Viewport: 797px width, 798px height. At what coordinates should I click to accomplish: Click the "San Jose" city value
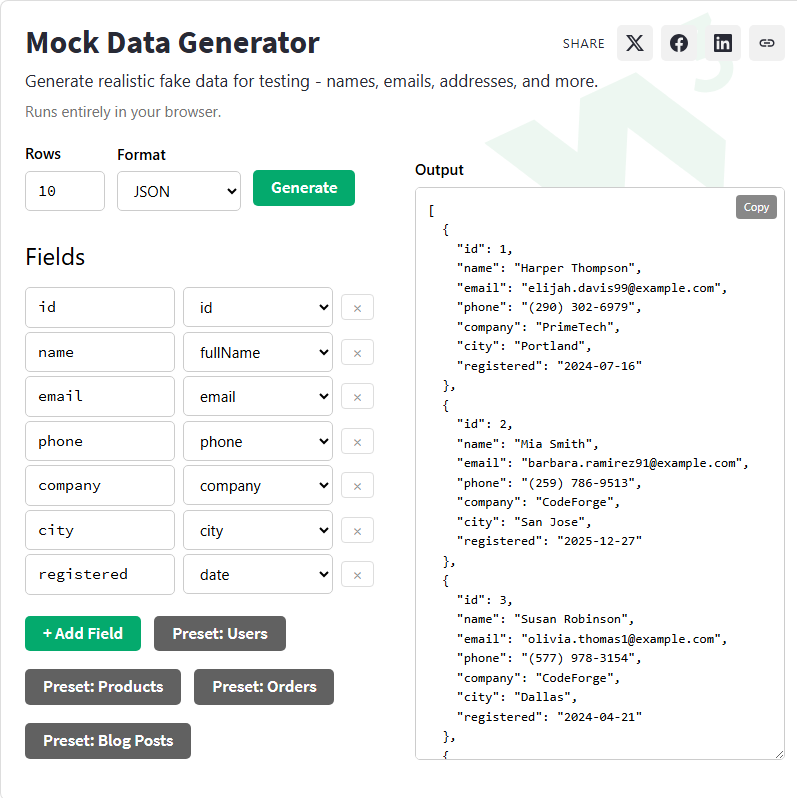click(549, 522)
